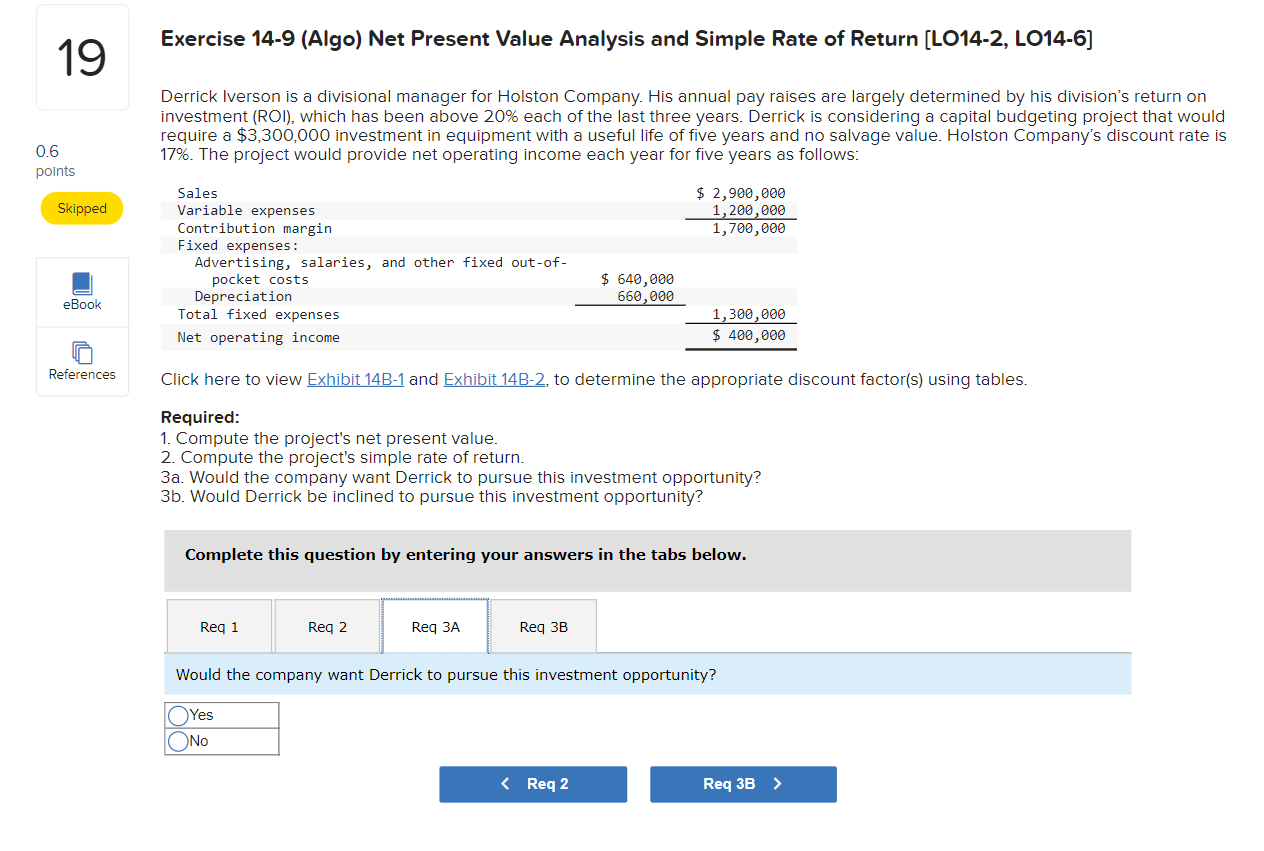This screenshot has width=1264, height=851.
Task: Click the Variable expenses row label
Action: pos(246,210)
